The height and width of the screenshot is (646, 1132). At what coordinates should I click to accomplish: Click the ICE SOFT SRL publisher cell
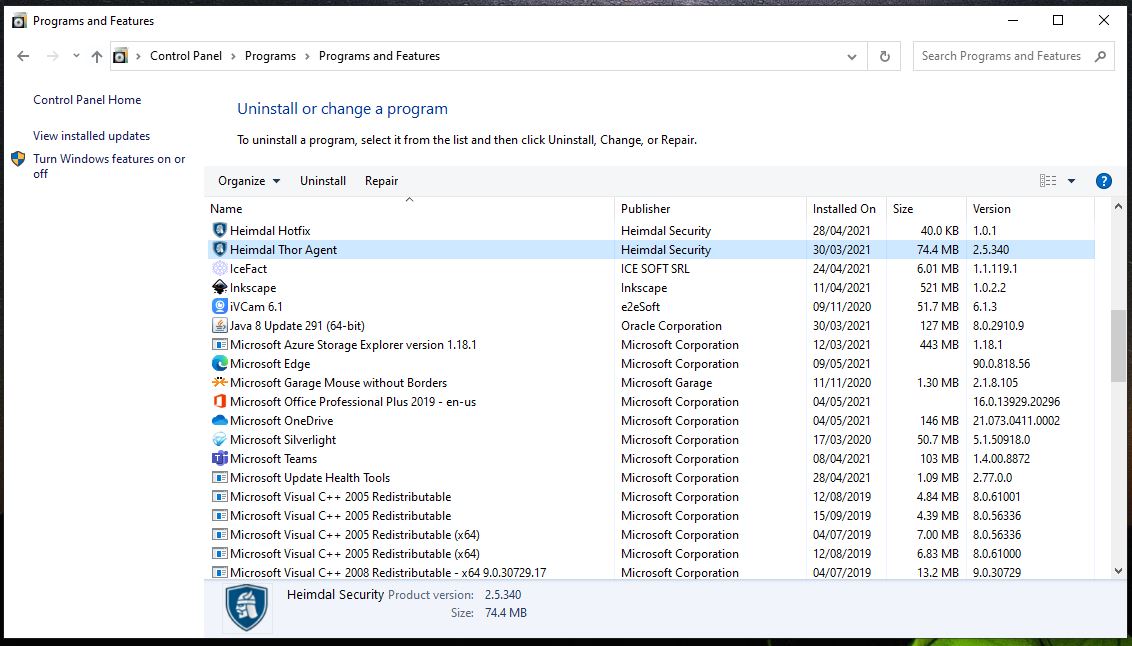(x=655, y=269)
